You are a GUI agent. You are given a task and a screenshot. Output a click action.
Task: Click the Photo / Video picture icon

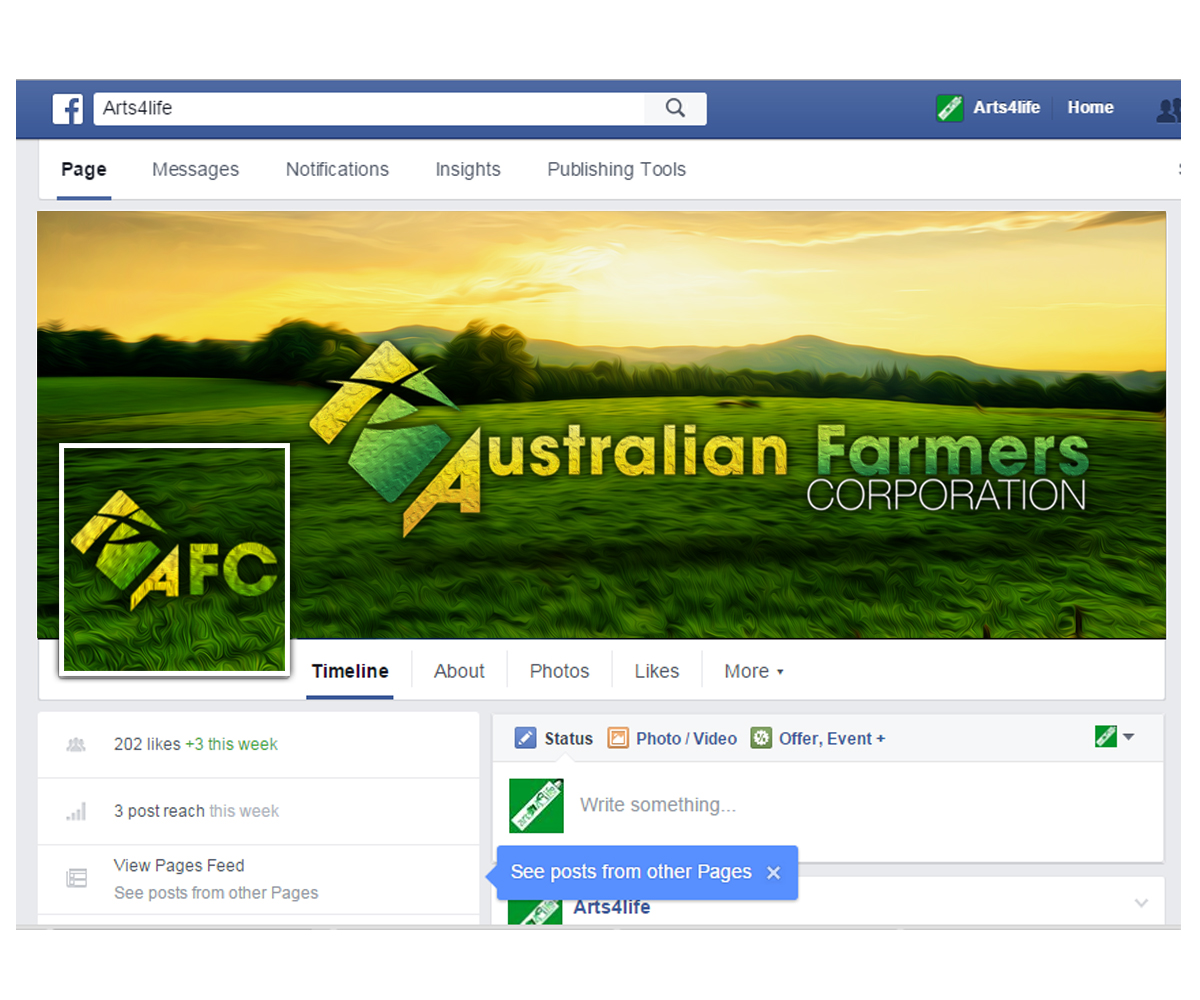[x=618, y=738]
